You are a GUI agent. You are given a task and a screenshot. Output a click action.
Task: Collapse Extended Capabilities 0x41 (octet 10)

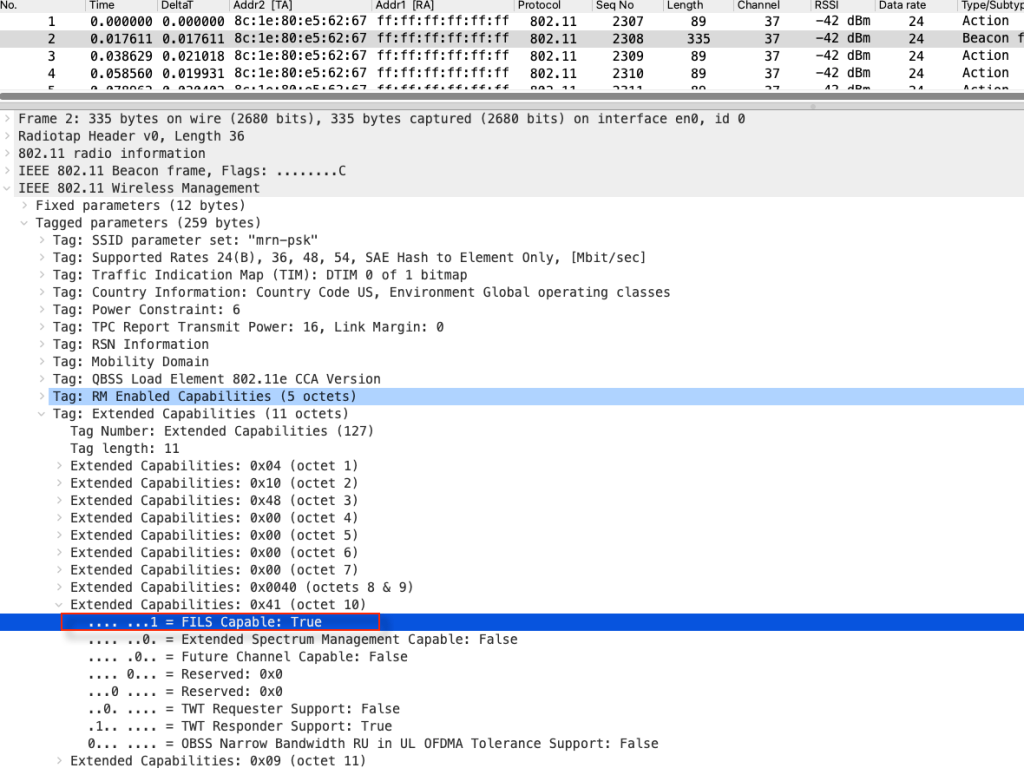pyautogui.click(x=59, y=605)
